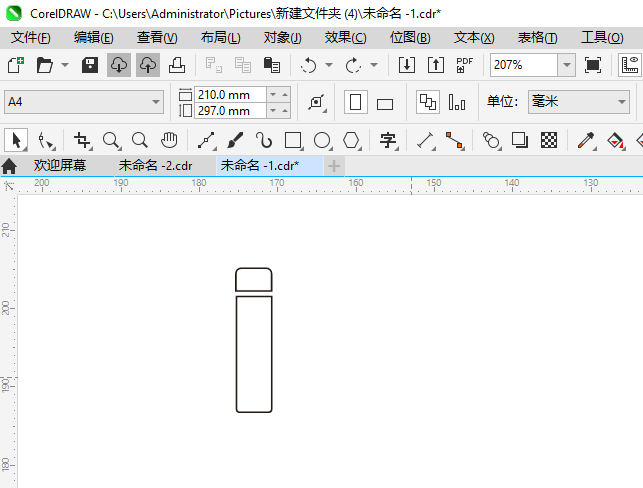Set page orientation to landscape

pos(385,104)
